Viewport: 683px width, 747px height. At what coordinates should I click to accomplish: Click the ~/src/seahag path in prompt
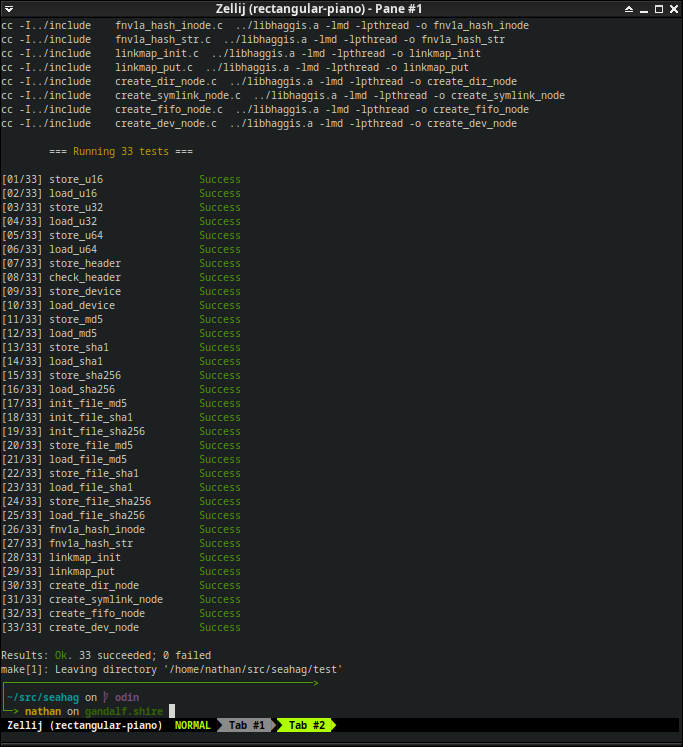(42, 697)
